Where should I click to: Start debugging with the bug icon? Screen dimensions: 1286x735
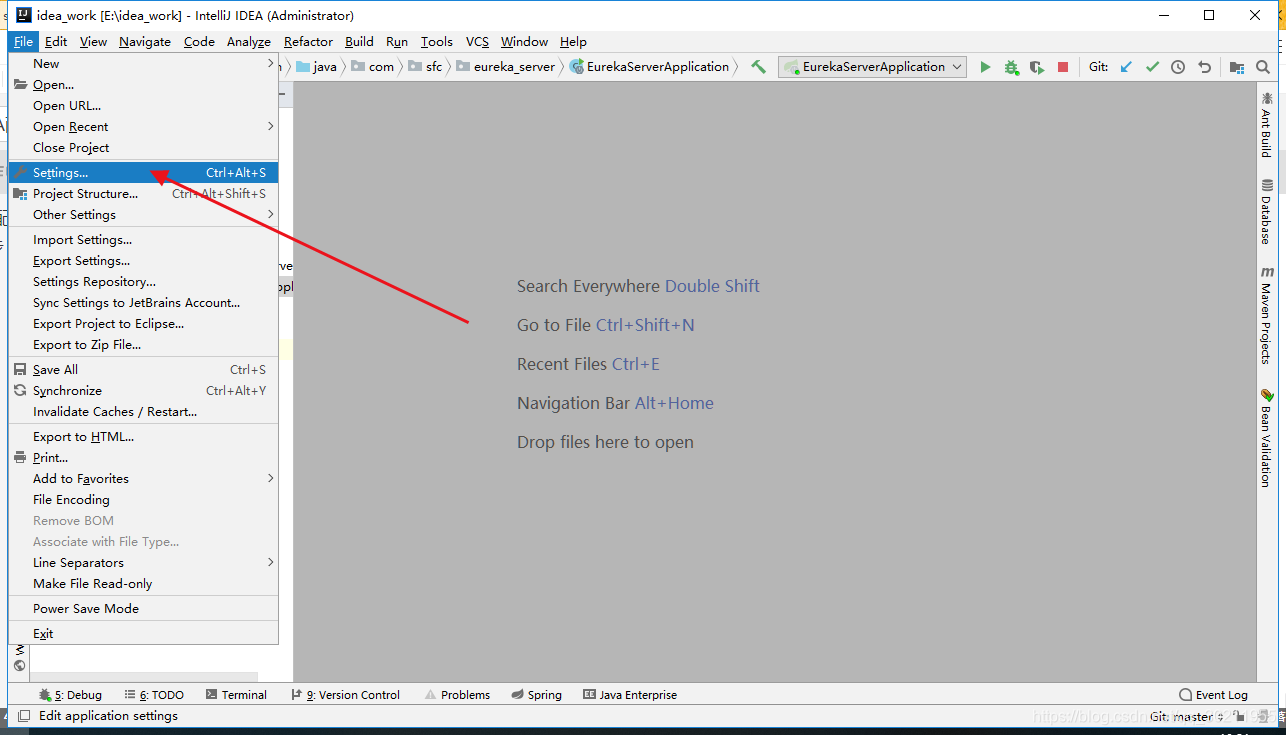(1011, 67)
